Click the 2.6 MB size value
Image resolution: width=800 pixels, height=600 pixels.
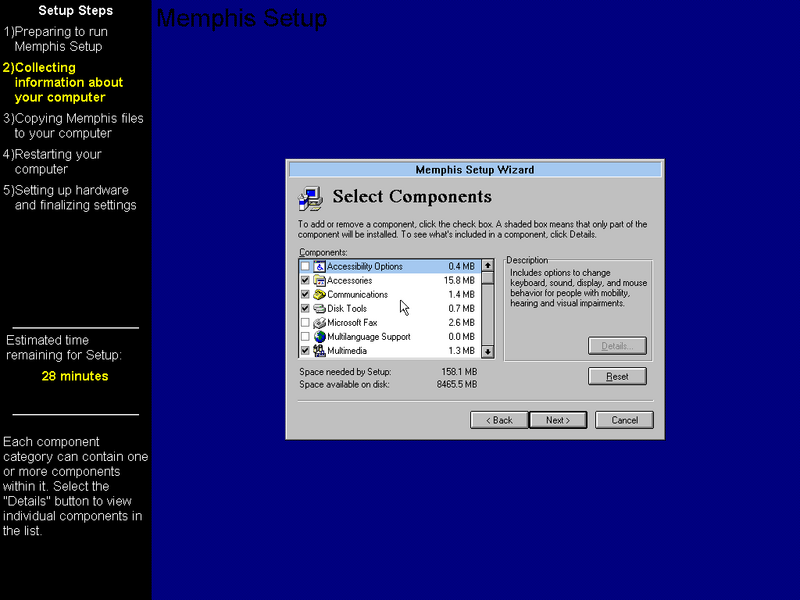pos(462,322)
